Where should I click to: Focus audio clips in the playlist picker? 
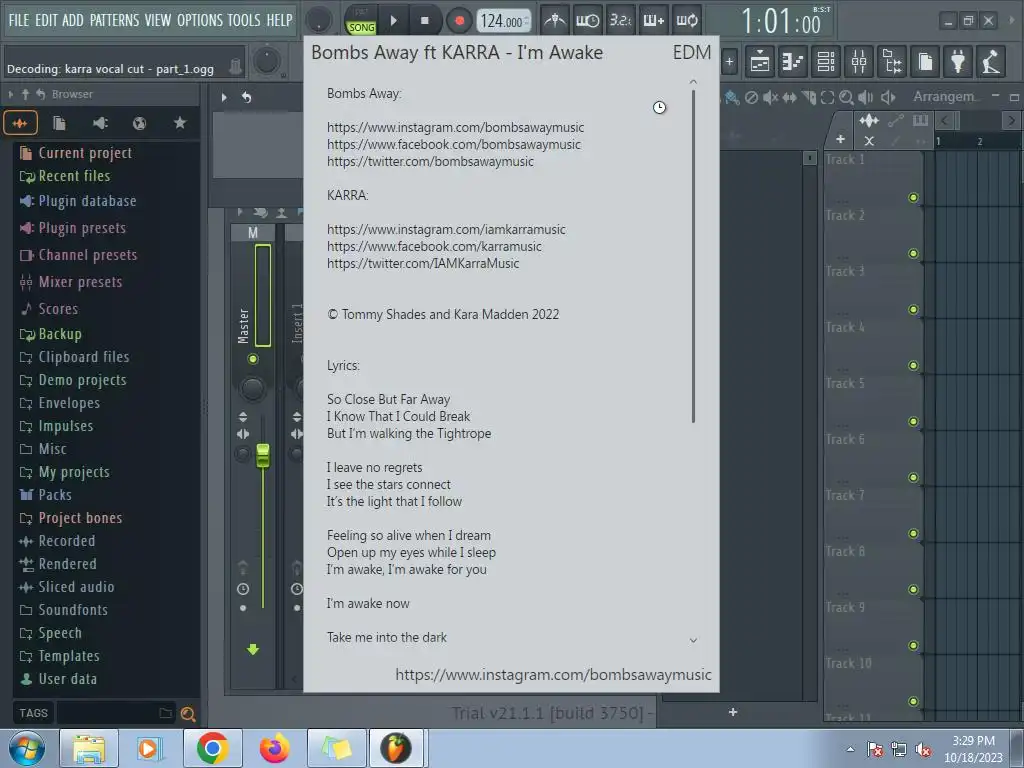(869, 121)
